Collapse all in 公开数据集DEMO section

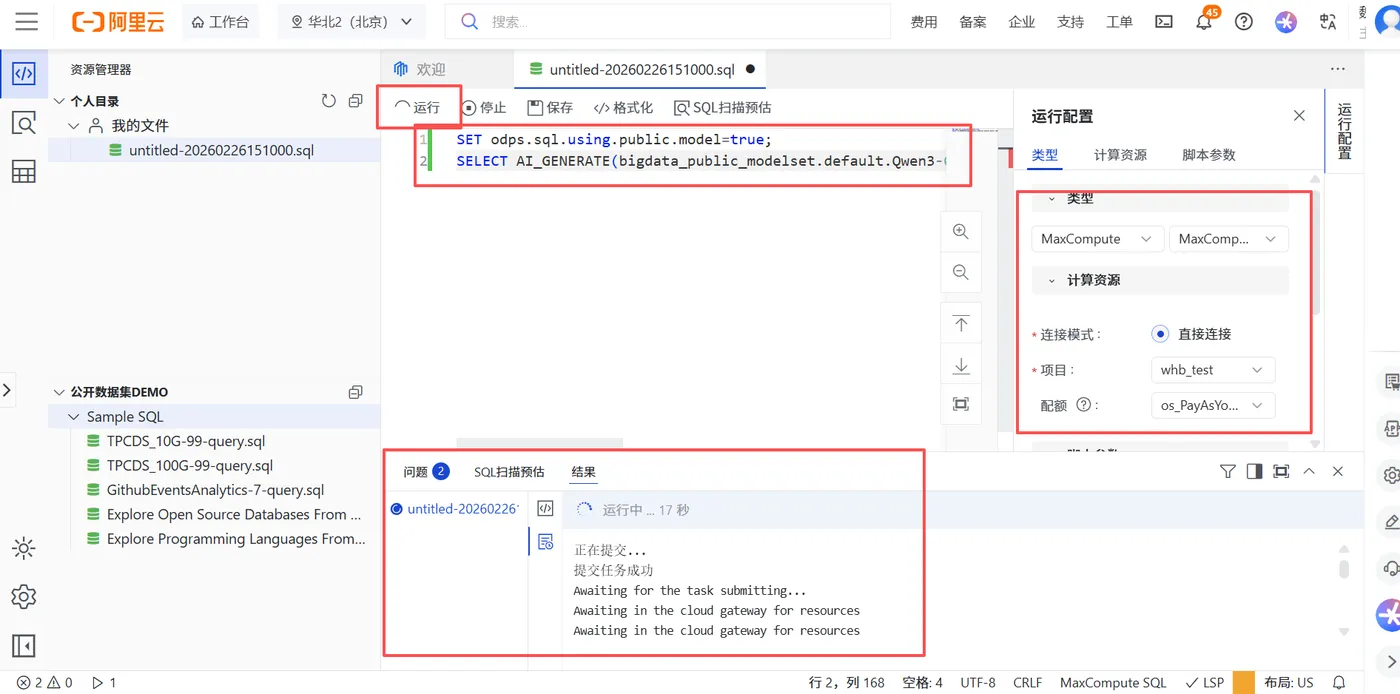pyautogui.click(x=355, y=392)
